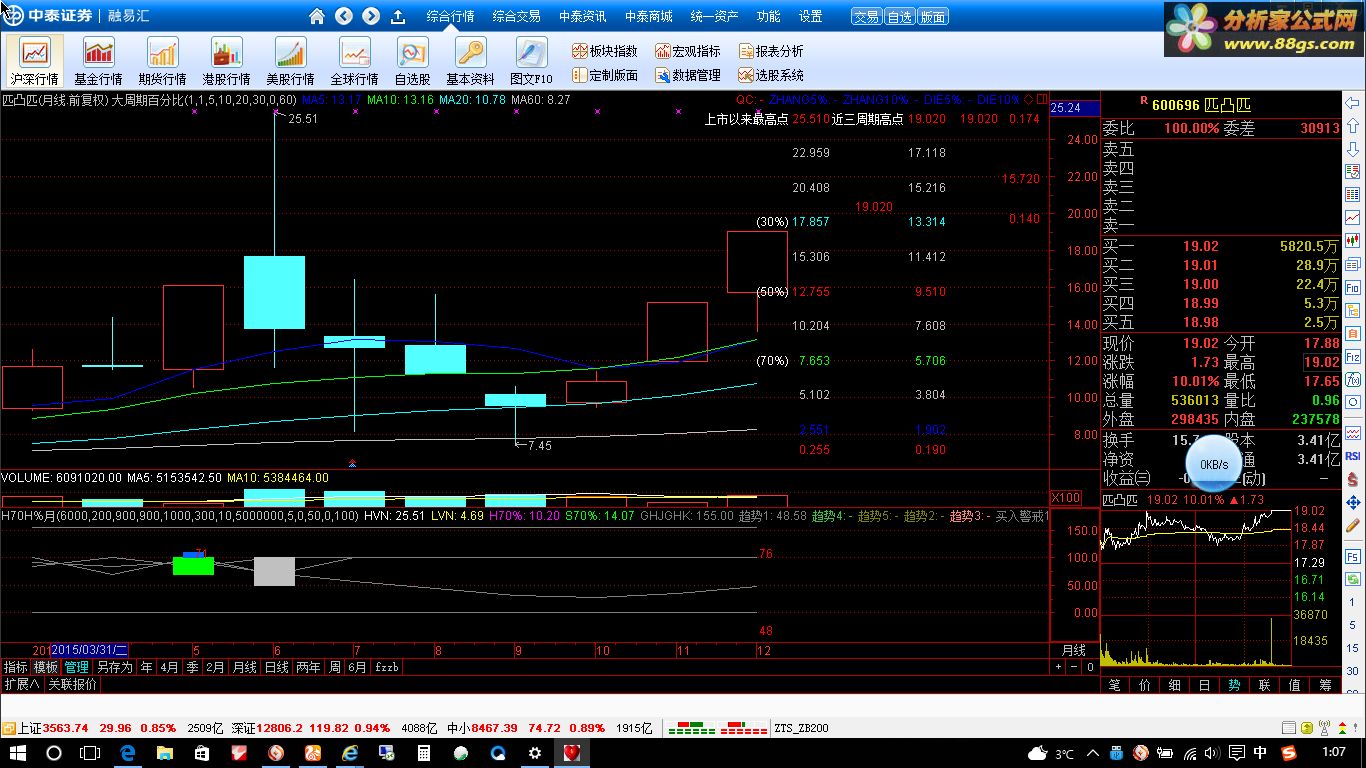
Task: Switch chart period to 日线
Action: [276, 667]
